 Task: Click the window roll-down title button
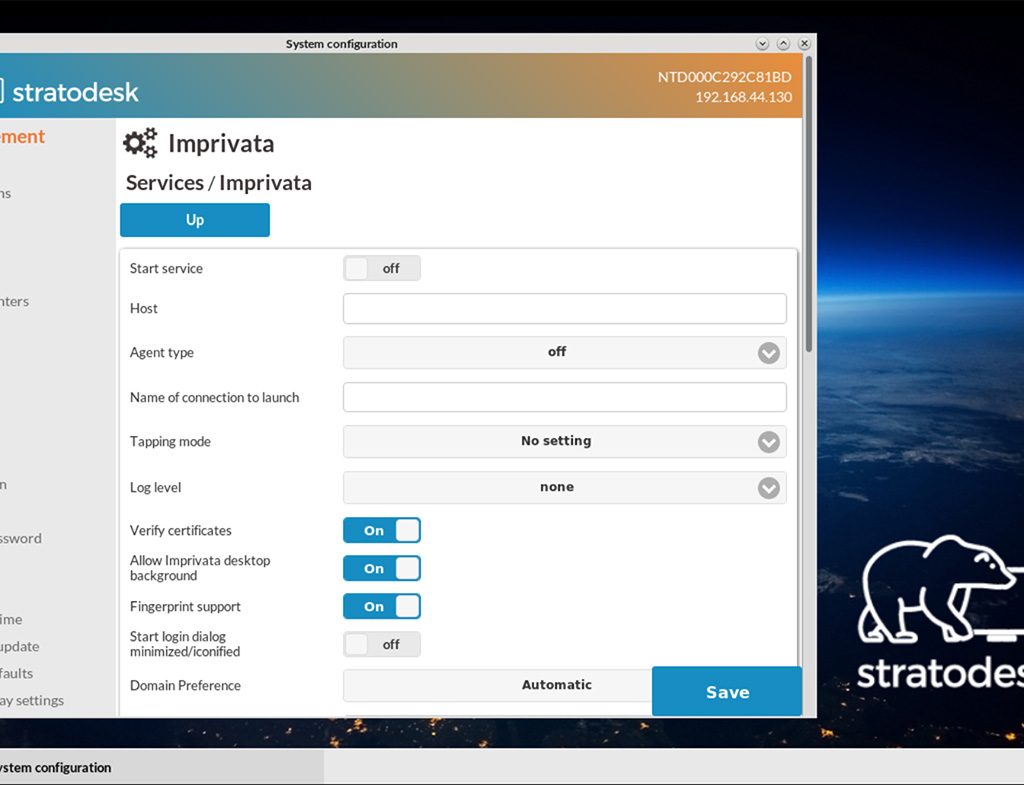coord(762,44)
